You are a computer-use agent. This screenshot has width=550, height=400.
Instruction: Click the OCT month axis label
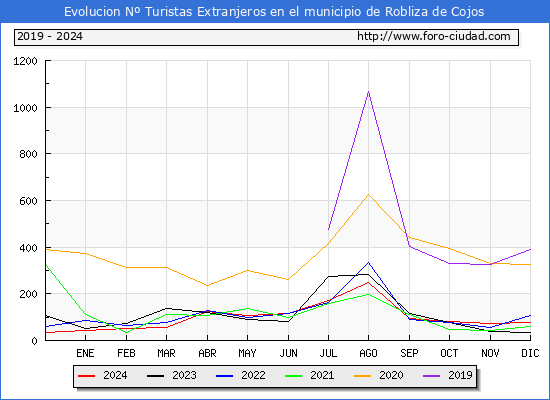point(449,353)
